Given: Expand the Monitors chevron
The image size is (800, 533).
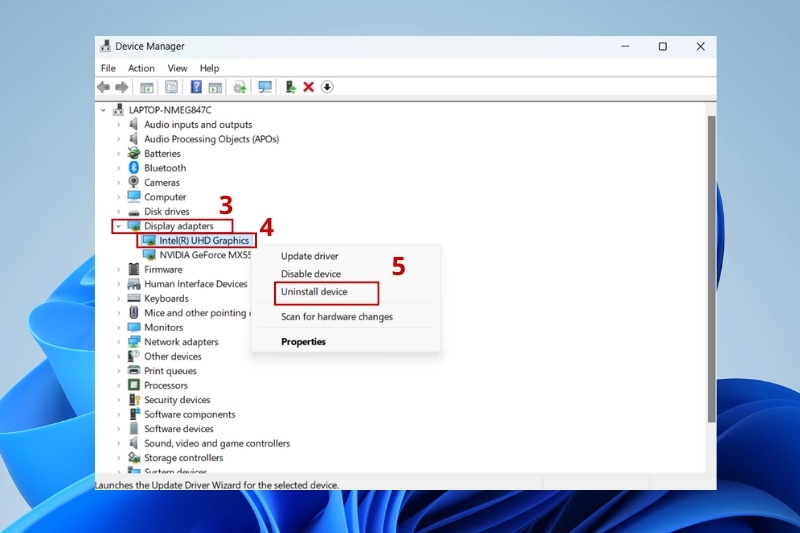Looking at the screenshot, I should click(118, 327).
